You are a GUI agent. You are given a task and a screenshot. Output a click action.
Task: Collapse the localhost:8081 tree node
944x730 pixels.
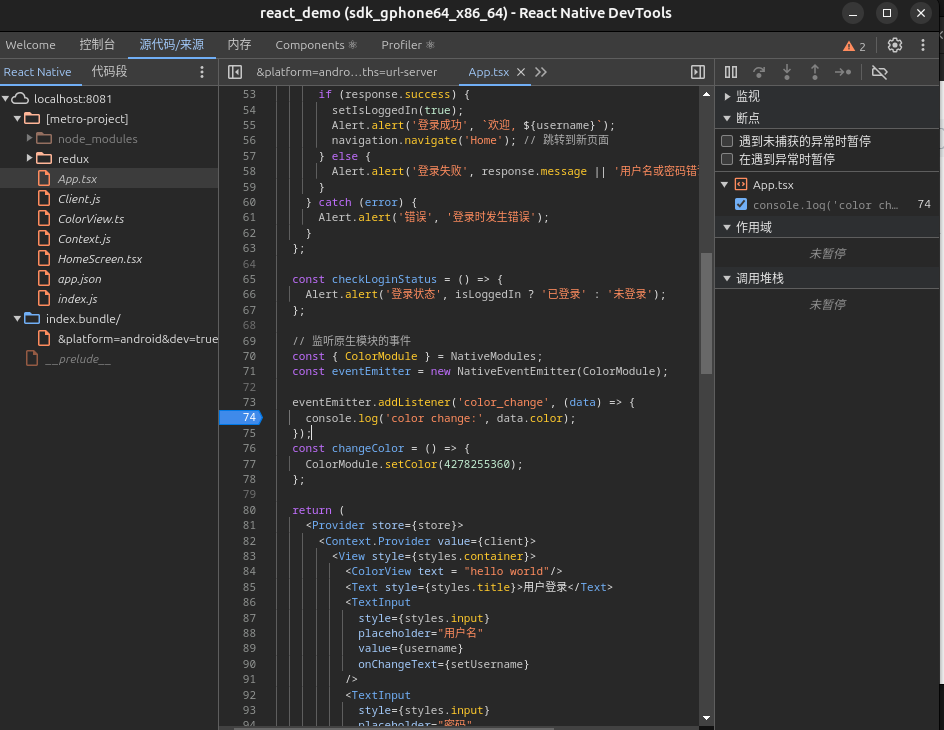click(x=5, y=98)
